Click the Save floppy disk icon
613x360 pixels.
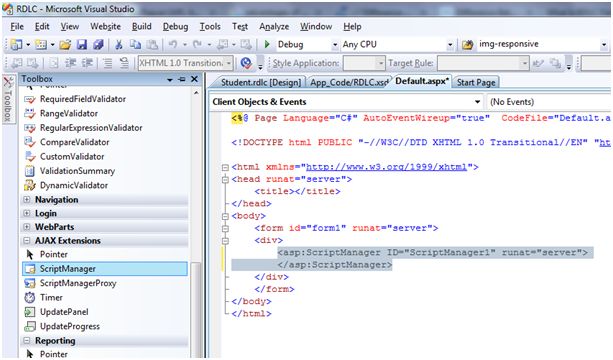tap(82, 45)
